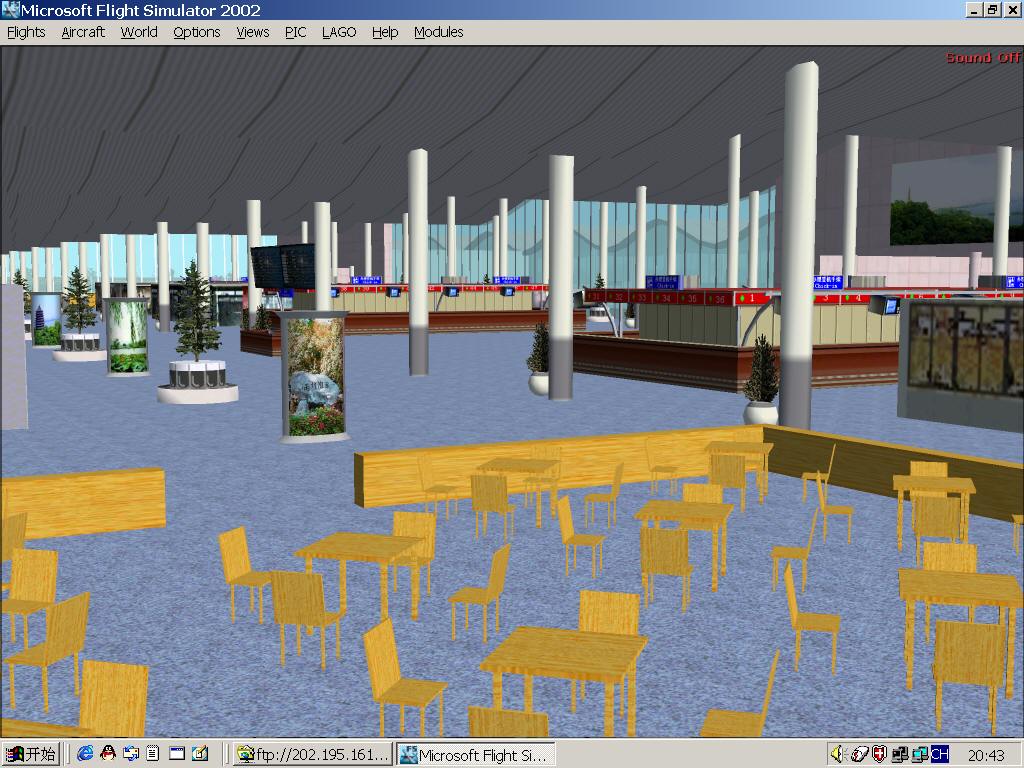Open the Options menu
This screenshot has width=1024, height=768.
click(x=197, y=32)
